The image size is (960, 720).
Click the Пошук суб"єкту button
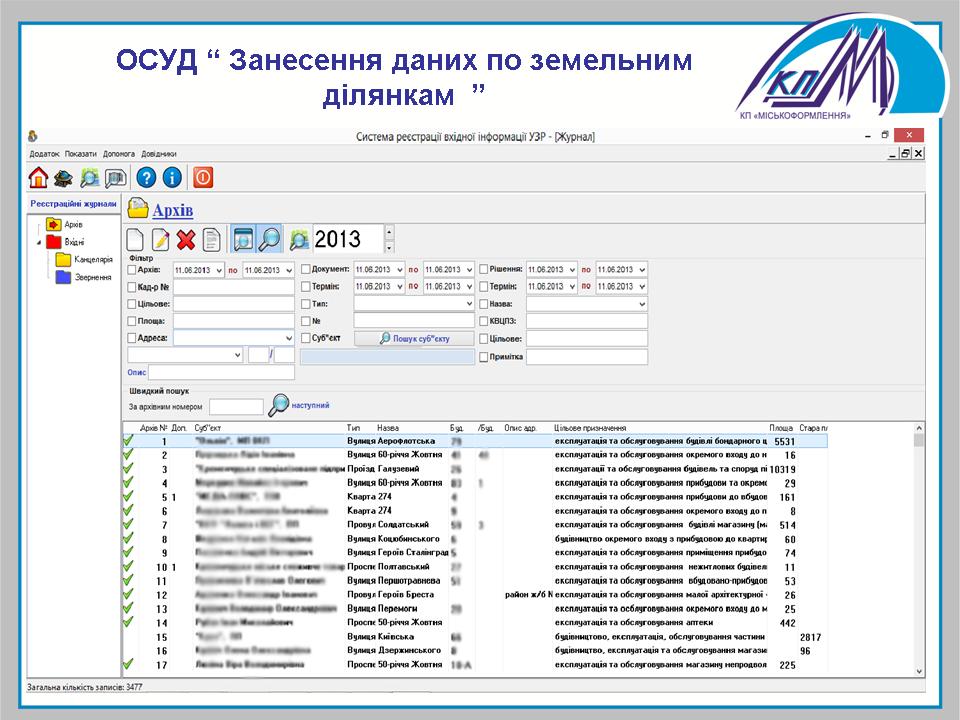[x=414, y=339]
